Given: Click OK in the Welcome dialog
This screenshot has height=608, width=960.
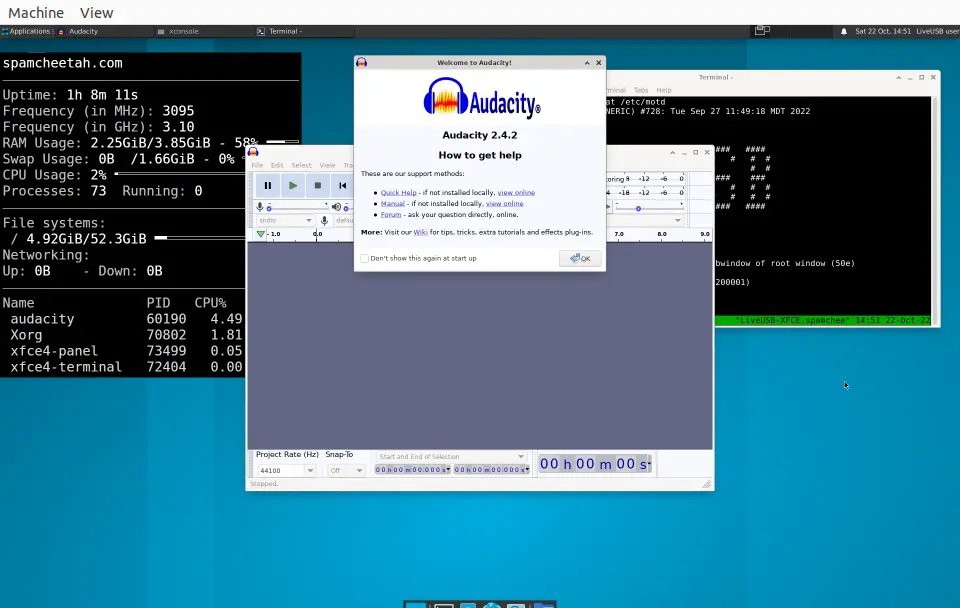Looking at the screenshot, I should [580, 258].
